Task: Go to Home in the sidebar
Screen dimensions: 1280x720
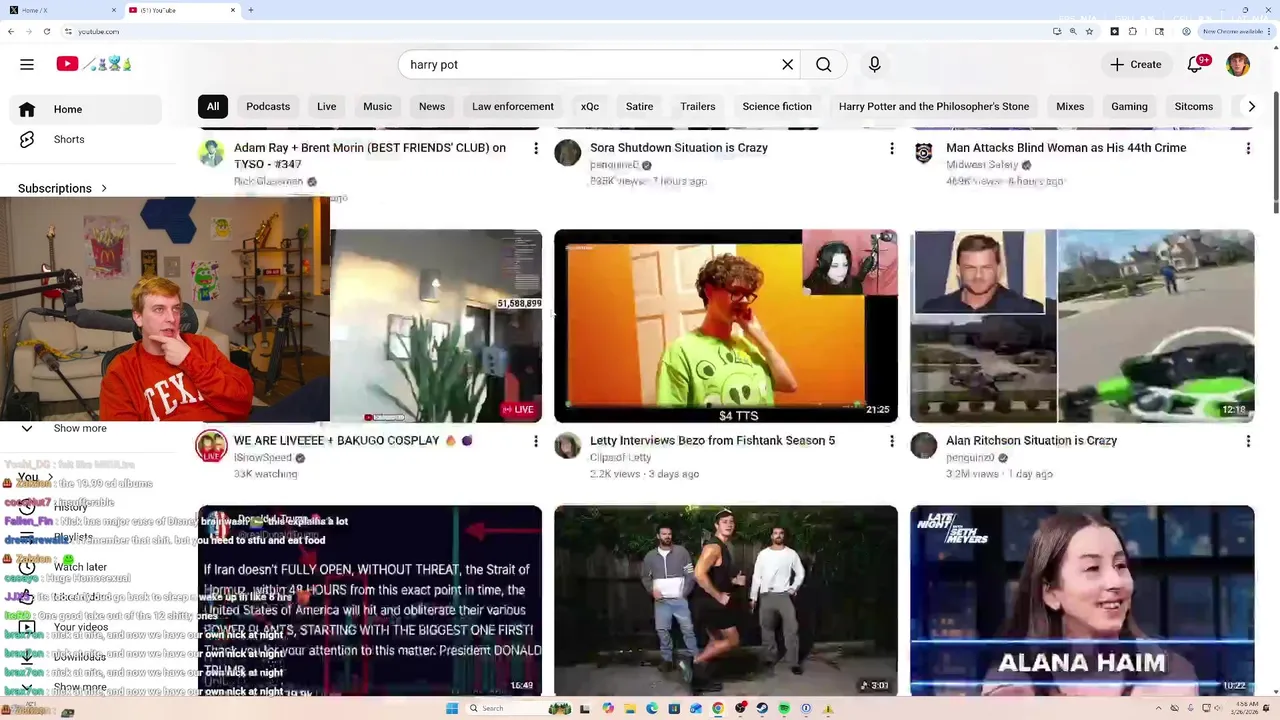Action: (85, 109)
